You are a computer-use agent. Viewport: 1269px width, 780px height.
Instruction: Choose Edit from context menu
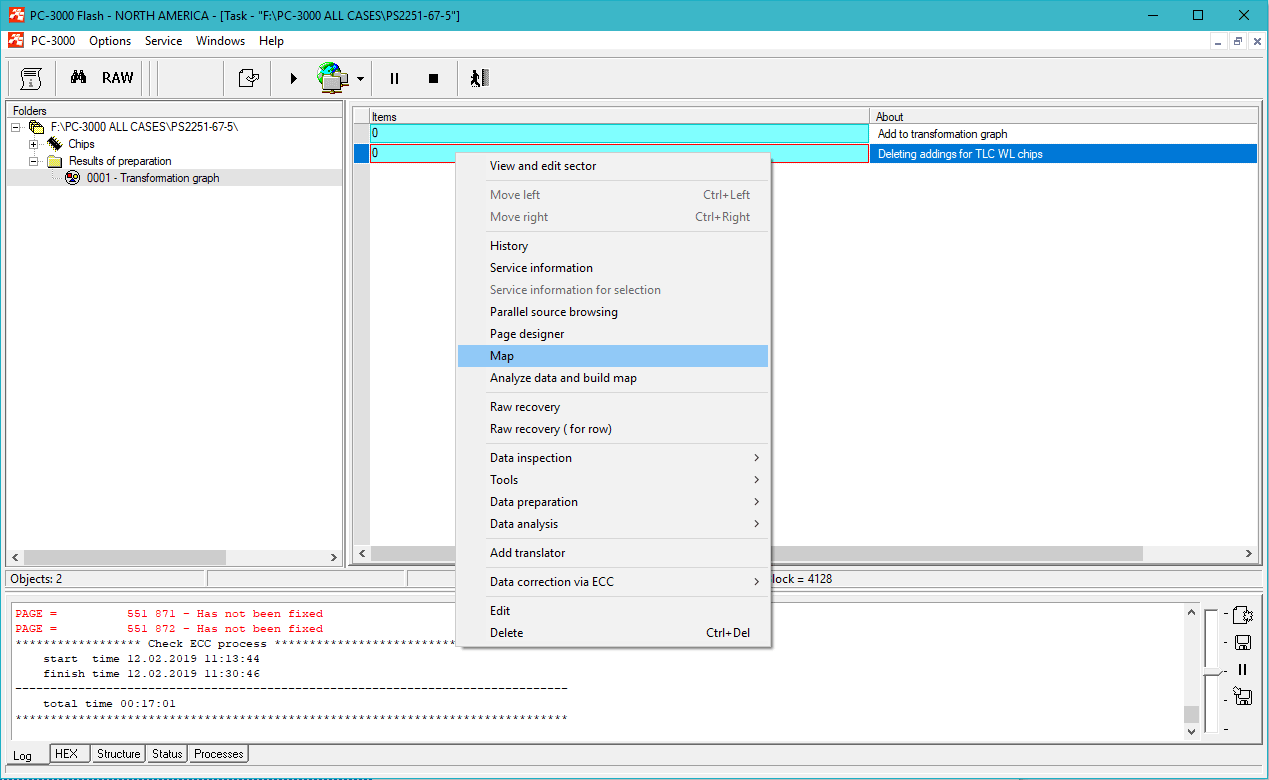pyautogui.click(x=613, y=611)
